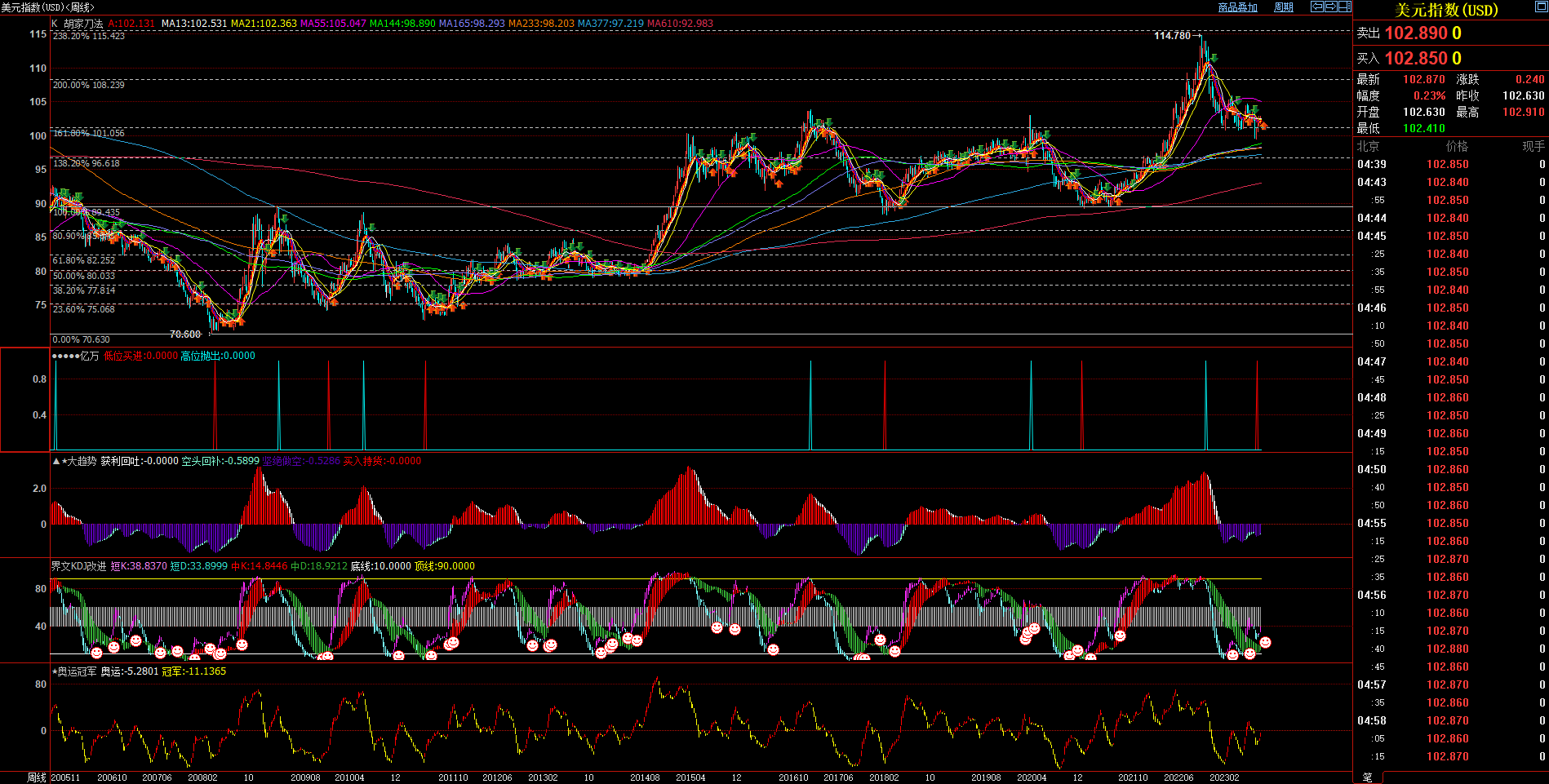Click the 亿万 indicator label
Screen dimensions: 1549x784
[x=90, y=356]
